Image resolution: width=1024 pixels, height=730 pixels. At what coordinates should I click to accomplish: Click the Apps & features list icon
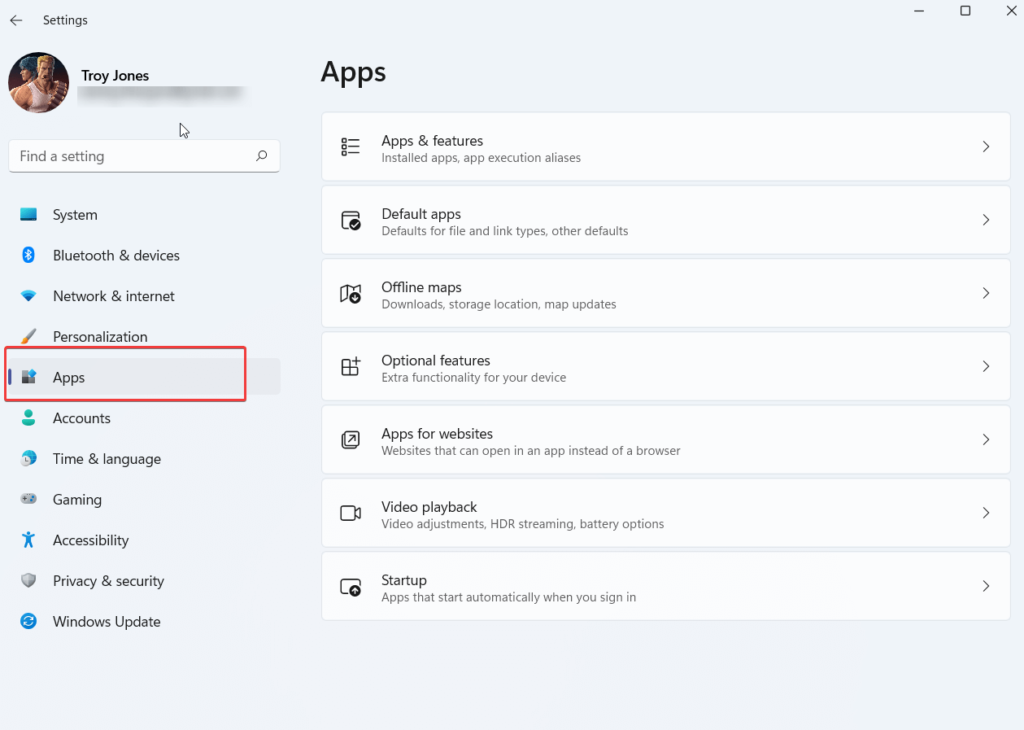(x=351, y=147)
